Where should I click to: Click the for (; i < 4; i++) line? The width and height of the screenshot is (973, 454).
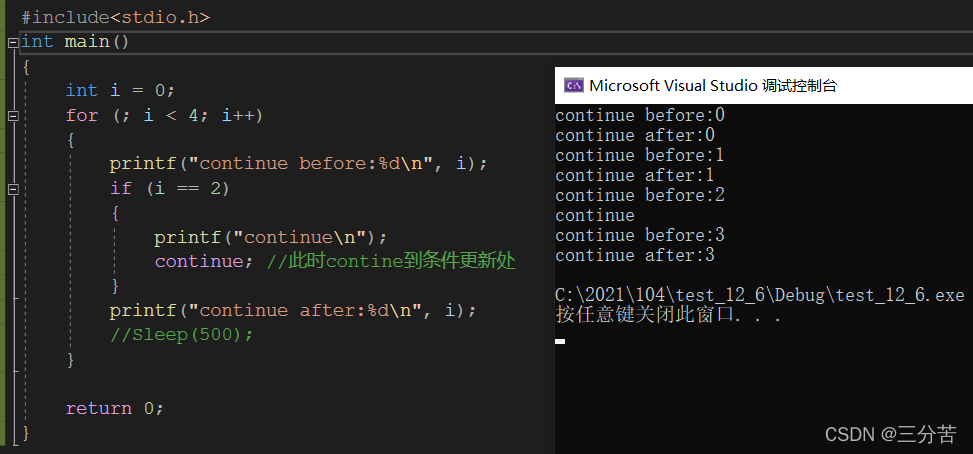pos(164,115)
